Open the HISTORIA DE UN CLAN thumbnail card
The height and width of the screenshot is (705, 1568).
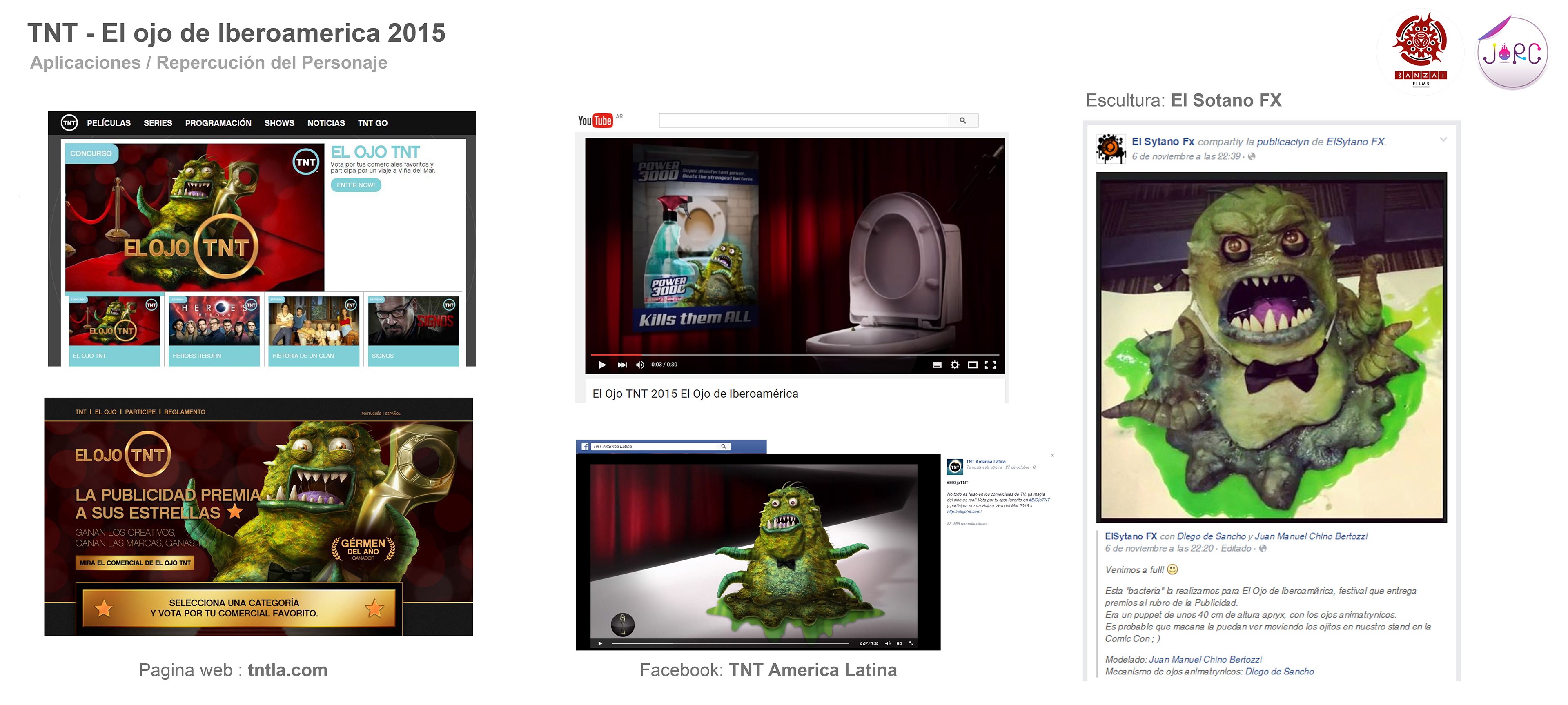314,330
